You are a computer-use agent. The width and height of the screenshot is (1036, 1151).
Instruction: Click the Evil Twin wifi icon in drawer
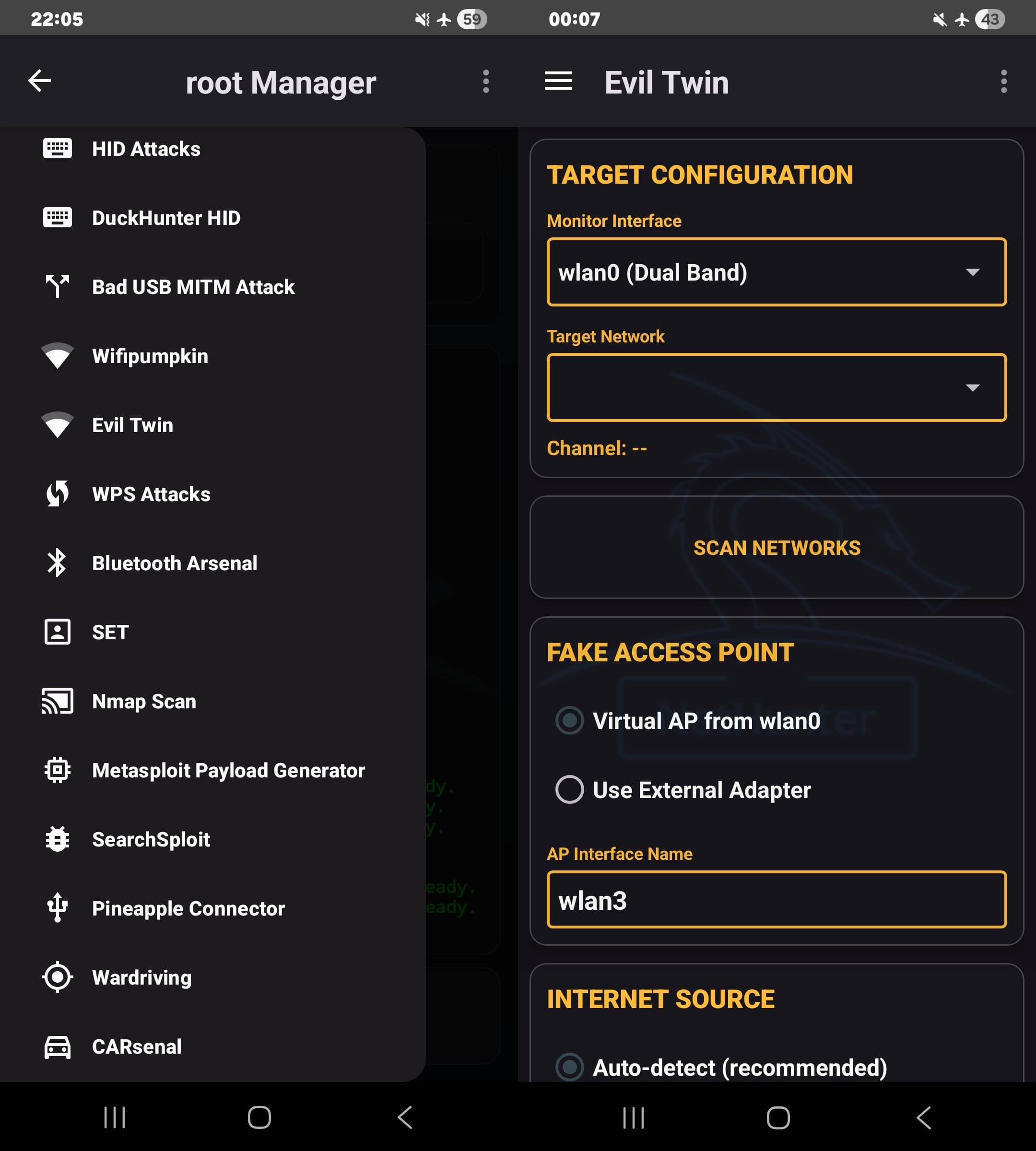click(x=58, y=424)
